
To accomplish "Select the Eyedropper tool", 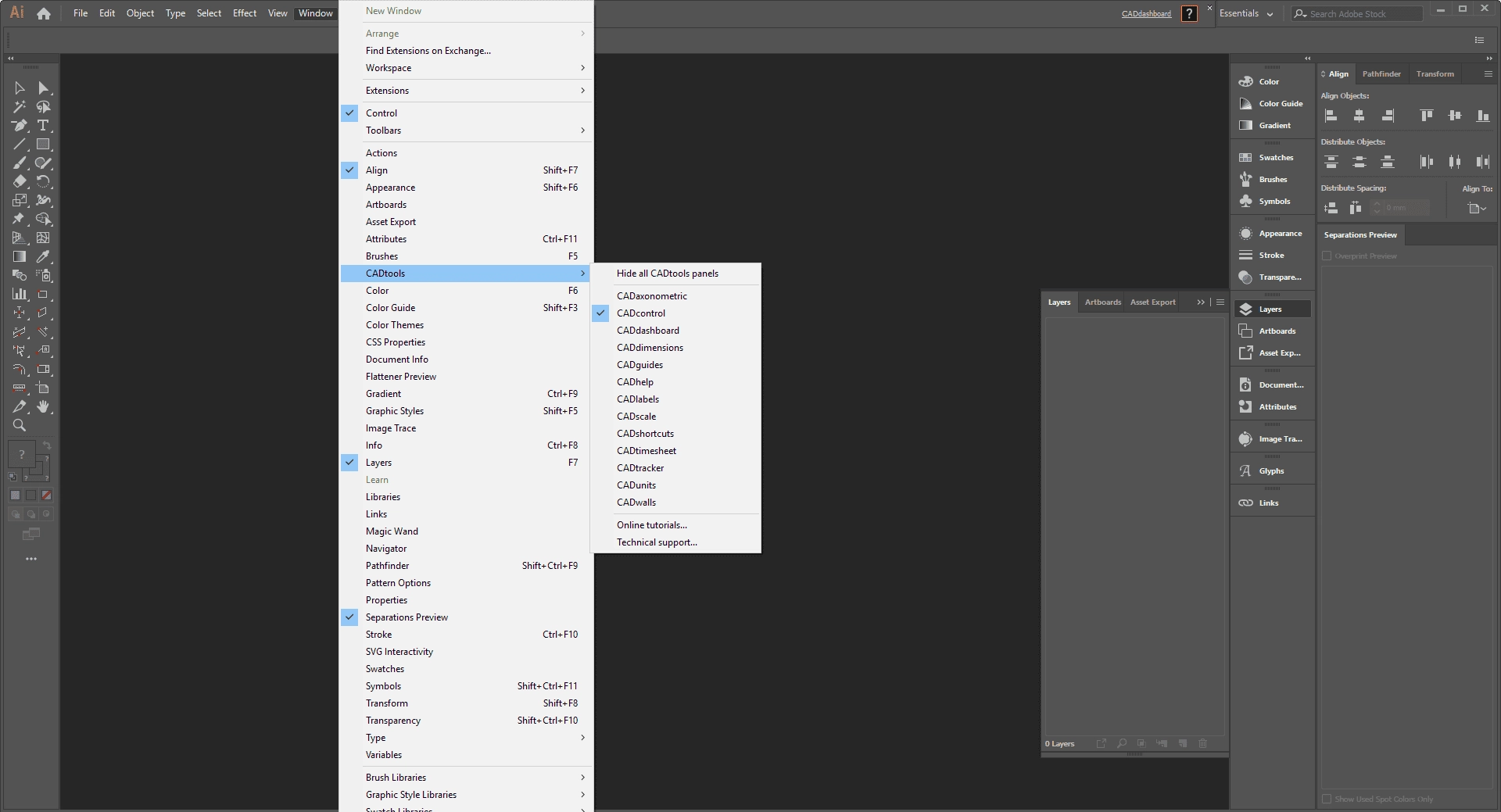I will click(x=45, y=256).
